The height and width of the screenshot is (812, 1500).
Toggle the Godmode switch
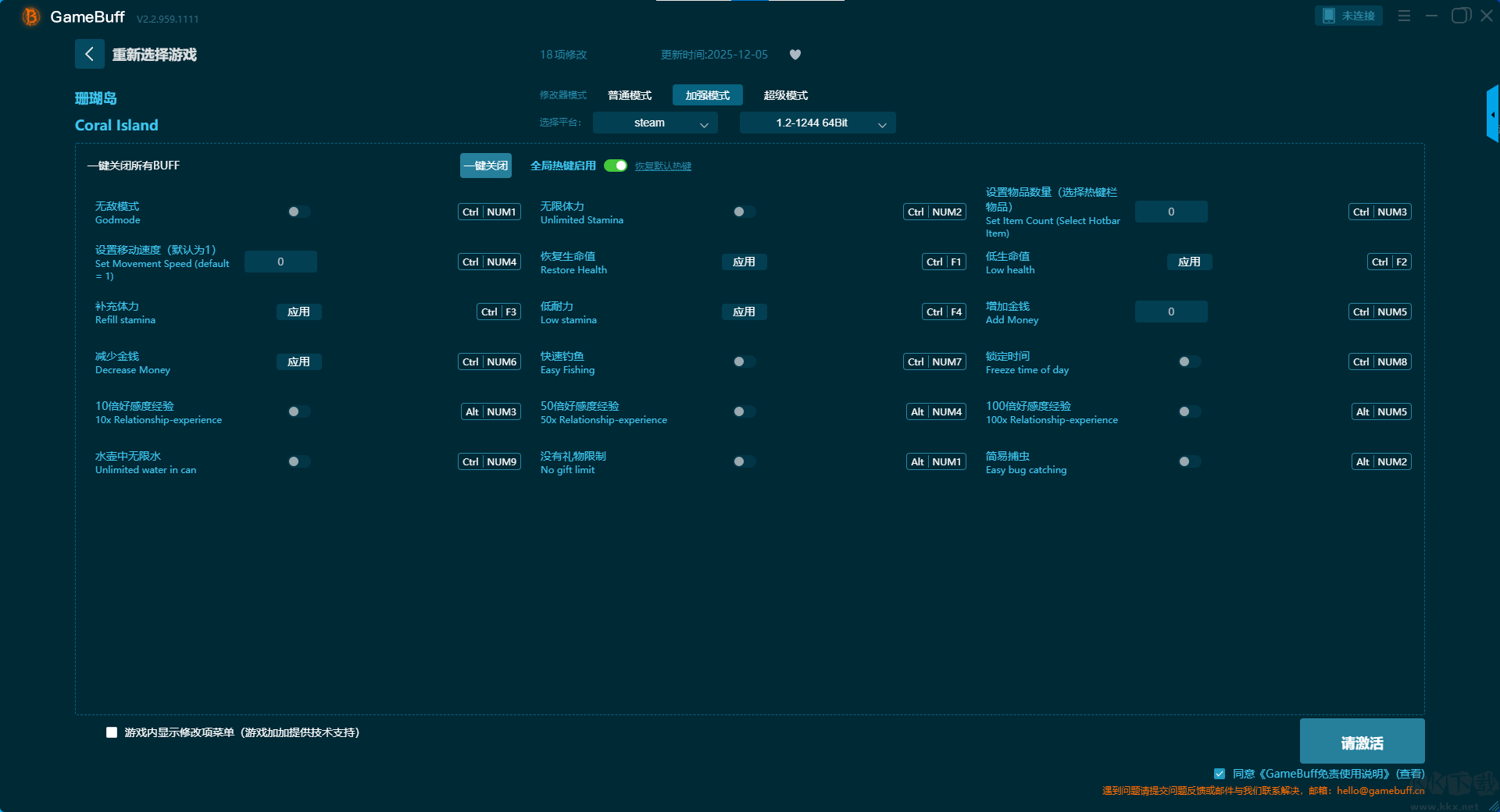click(298, 212)
